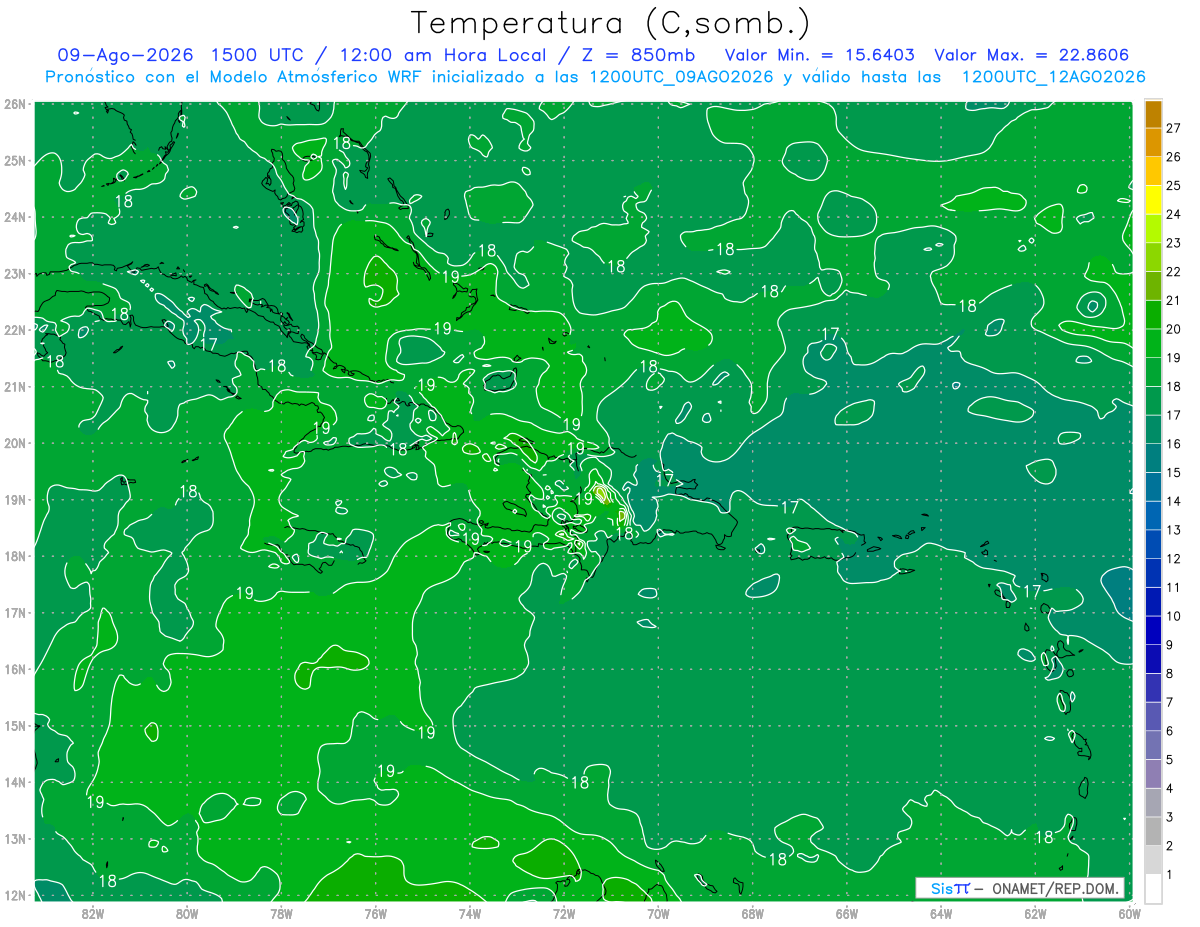Click the "64W" longitude axis label

[x=941, y=912]
